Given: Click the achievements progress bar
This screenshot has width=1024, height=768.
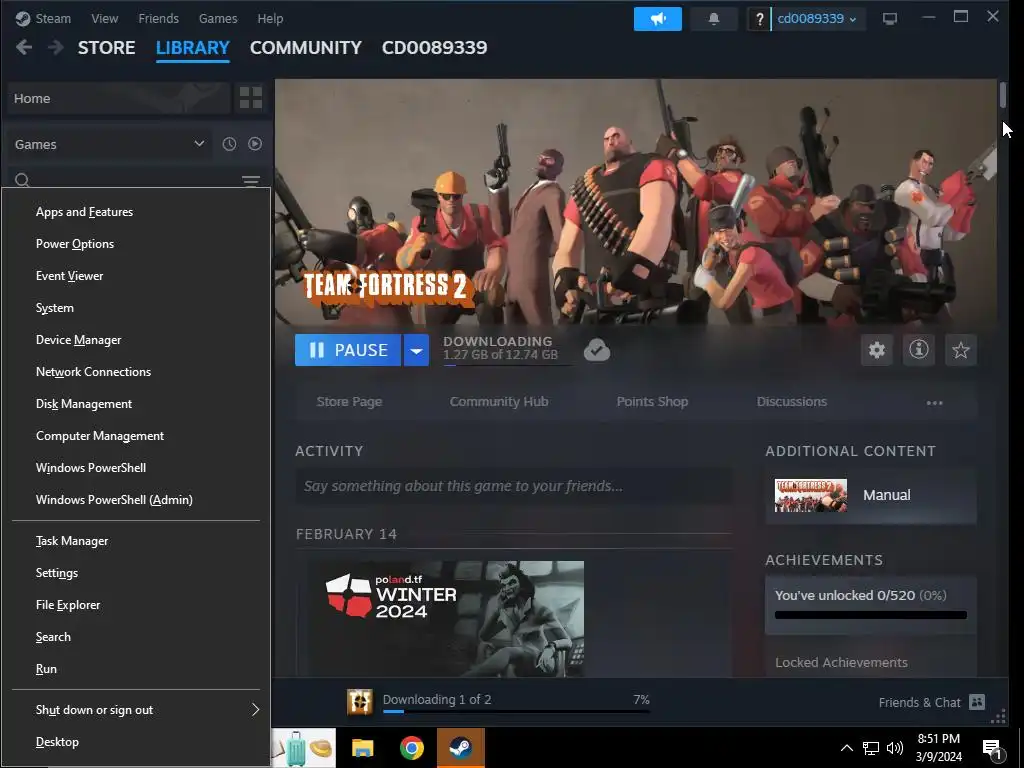Looking at the screenshot, I should (x=871, y=615).
